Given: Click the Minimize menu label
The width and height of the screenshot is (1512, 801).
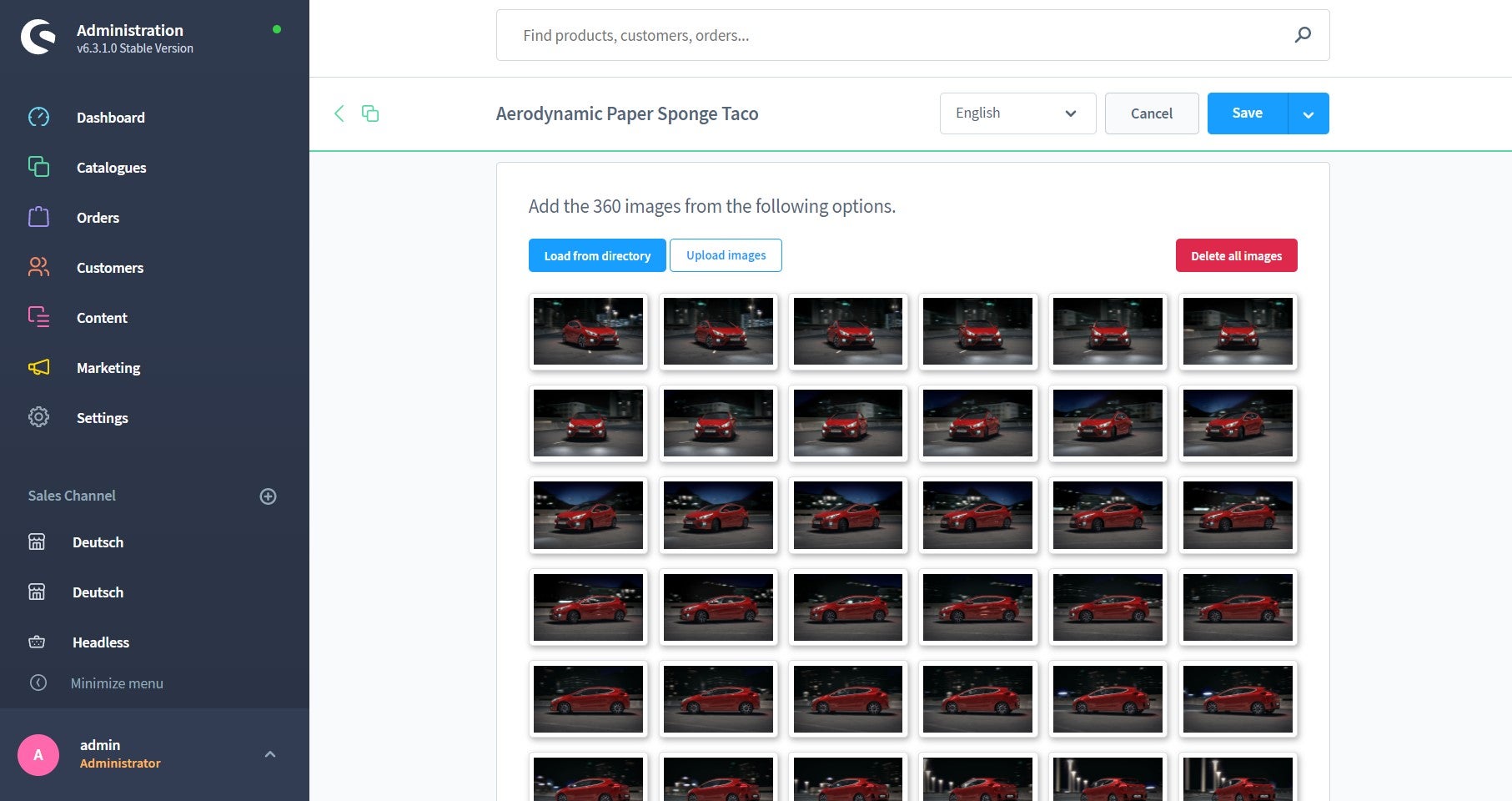Looking at the screenshot, I should [x=117, y=683].
